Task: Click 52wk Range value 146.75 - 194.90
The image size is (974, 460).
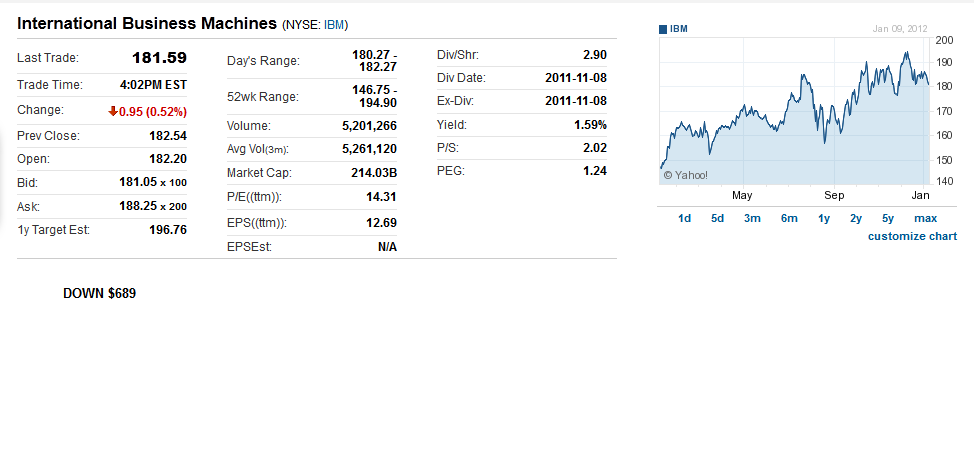Action: point(374,96)
